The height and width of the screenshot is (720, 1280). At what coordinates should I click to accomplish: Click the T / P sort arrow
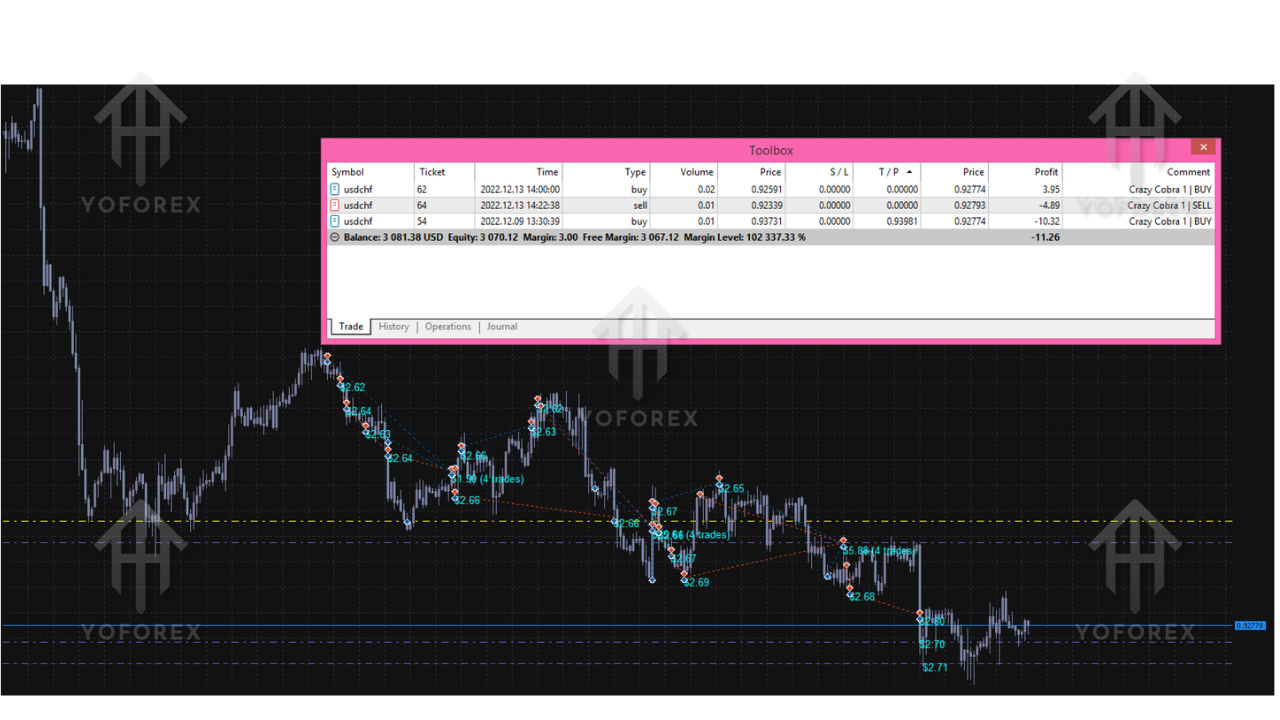pyautogui.click(x=909, y=172)
